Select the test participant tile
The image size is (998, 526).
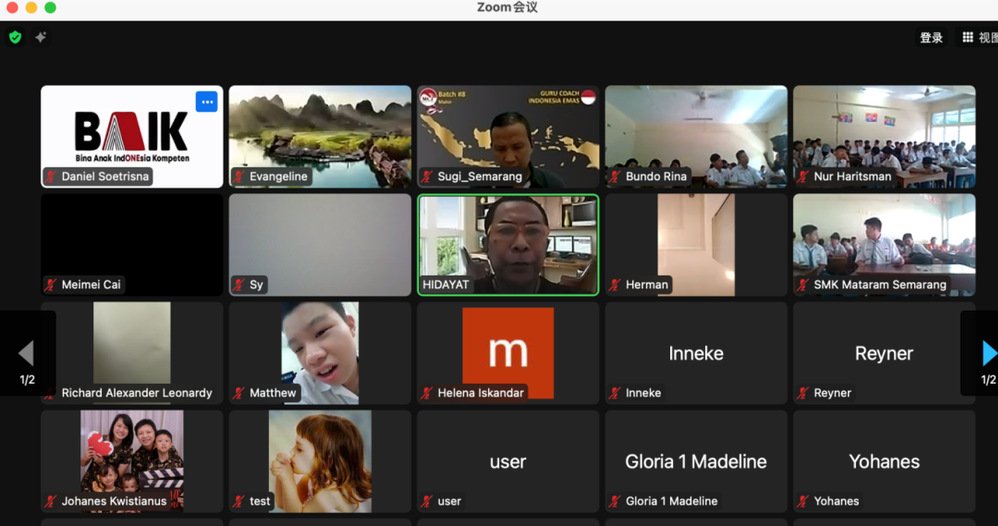320,461
